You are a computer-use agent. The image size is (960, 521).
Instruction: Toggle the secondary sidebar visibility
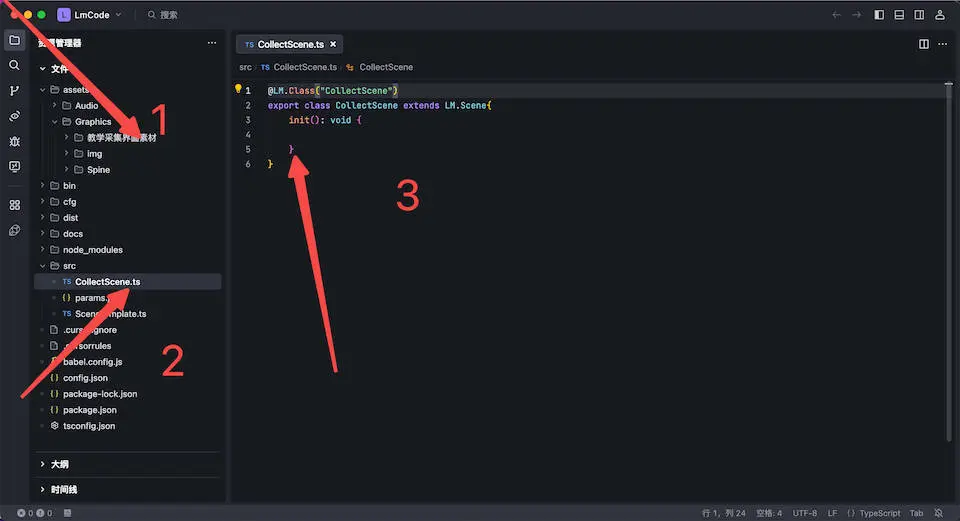point(919,15)
